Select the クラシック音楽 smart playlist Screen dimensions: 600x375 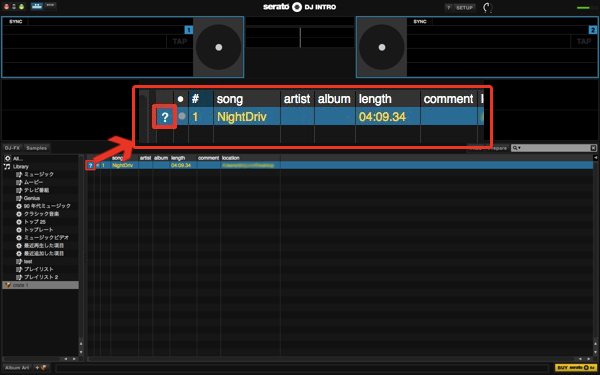click(41, 214)
